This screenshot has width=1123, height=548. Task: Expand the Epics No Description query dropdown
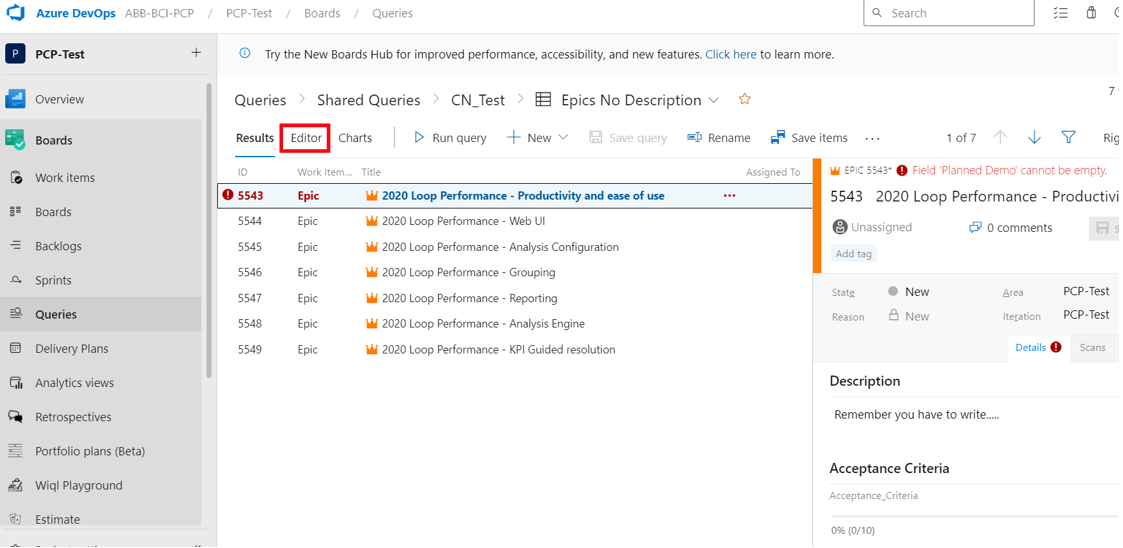point(713,100)
